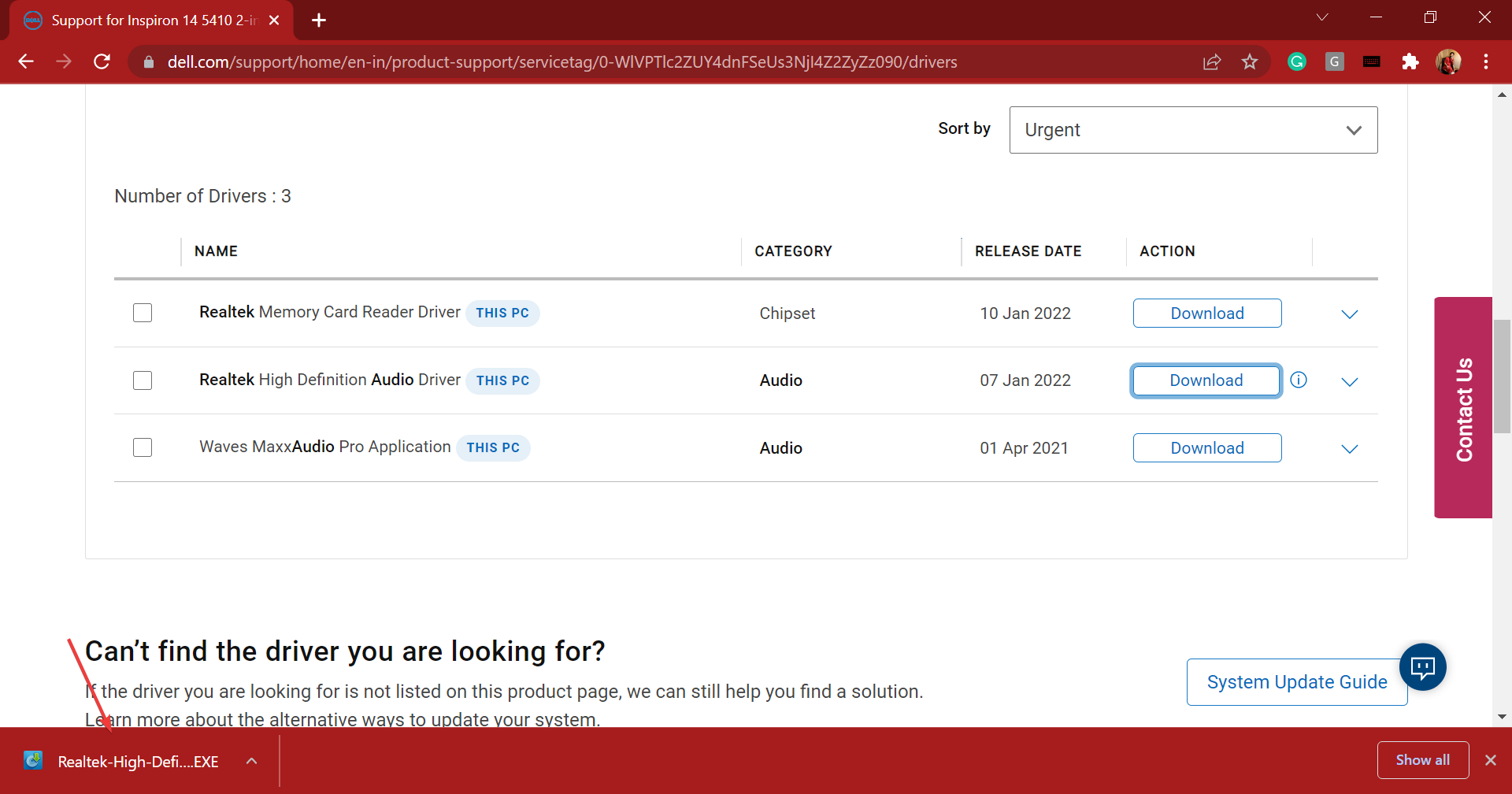Click the address bar URL
This screenshot has height=794, width=1512.
562,62
